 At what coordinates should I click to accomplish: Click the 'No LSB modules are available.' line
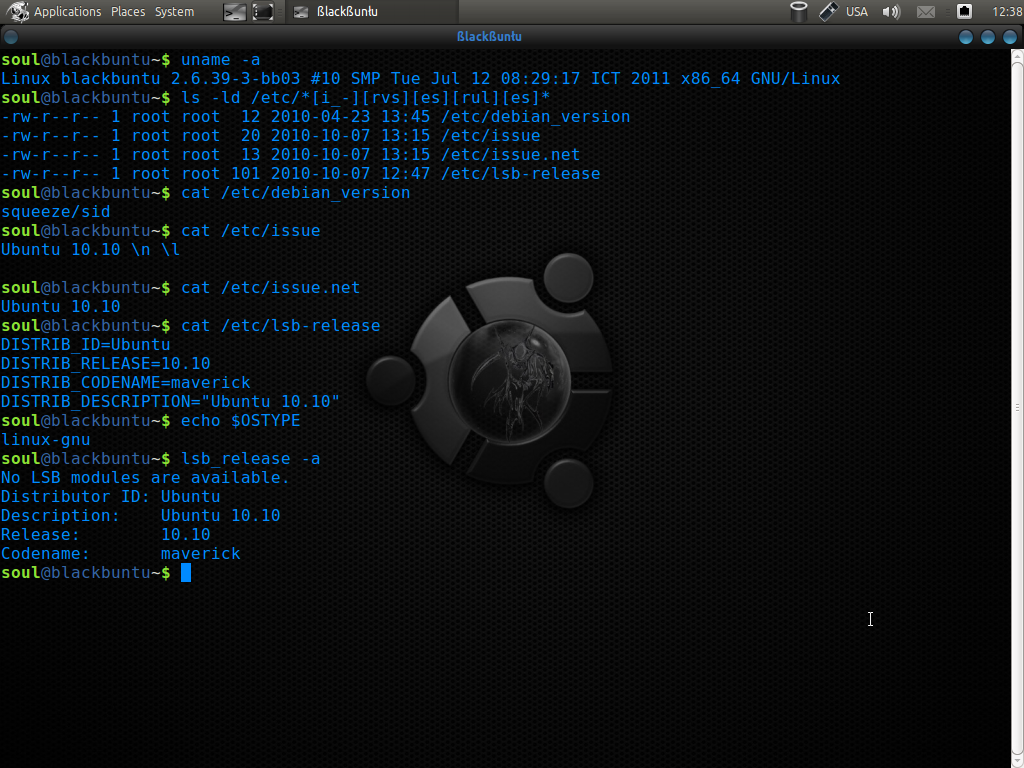tap(145, 477)
